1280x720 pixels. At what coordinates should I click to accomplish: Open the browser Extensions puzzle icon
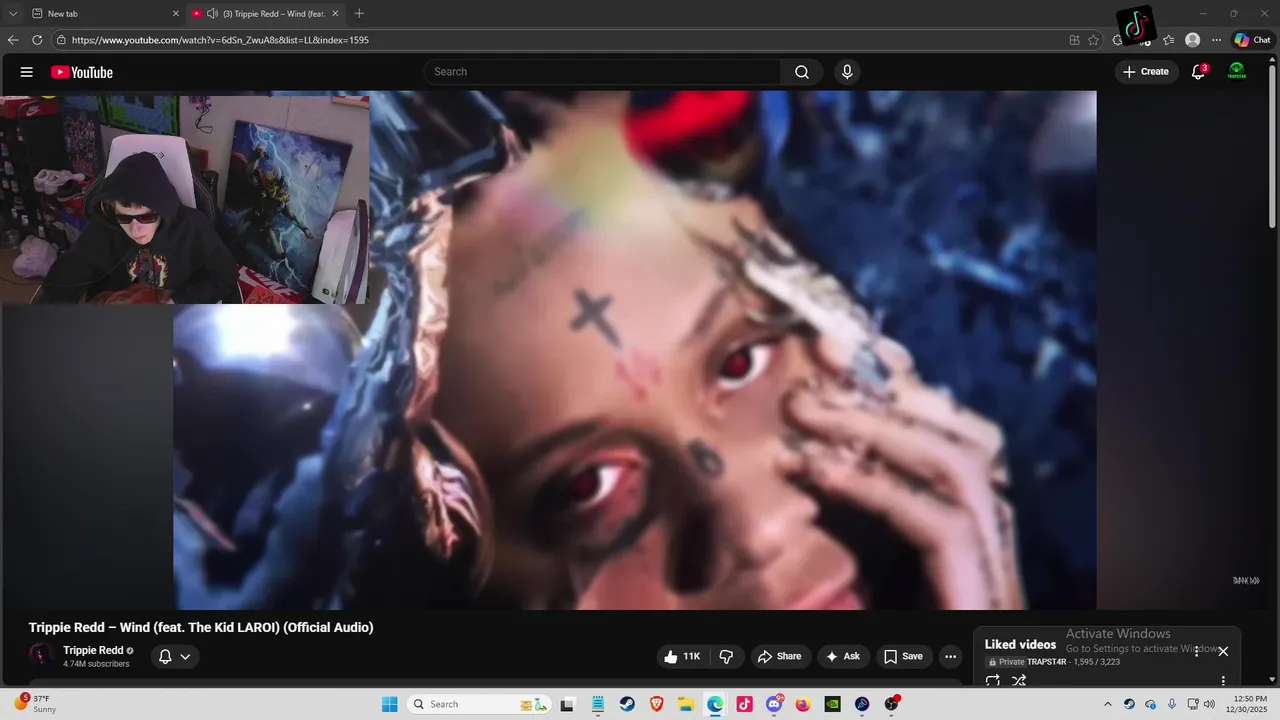[1117, 40]
